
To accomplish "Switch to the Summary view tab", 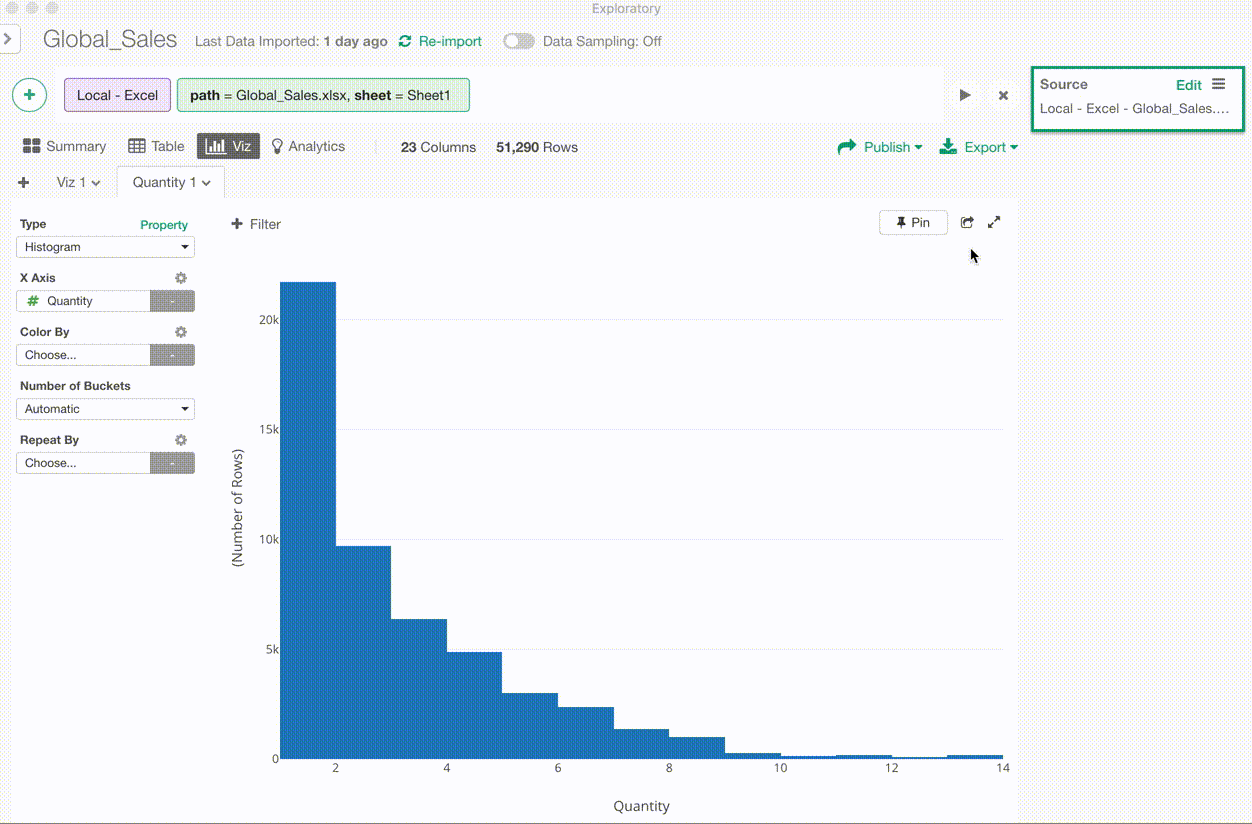I will pyautogui.click(x=64, y=146).
